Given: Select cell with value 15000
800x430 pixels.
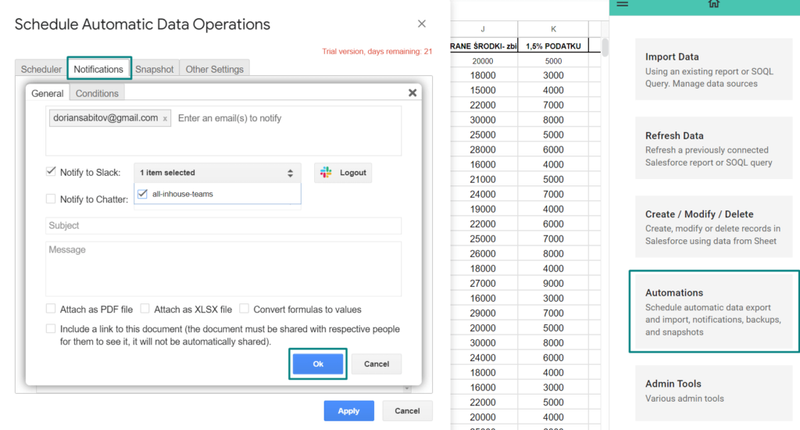Looking at the screenshot, I should coord(483,90).
